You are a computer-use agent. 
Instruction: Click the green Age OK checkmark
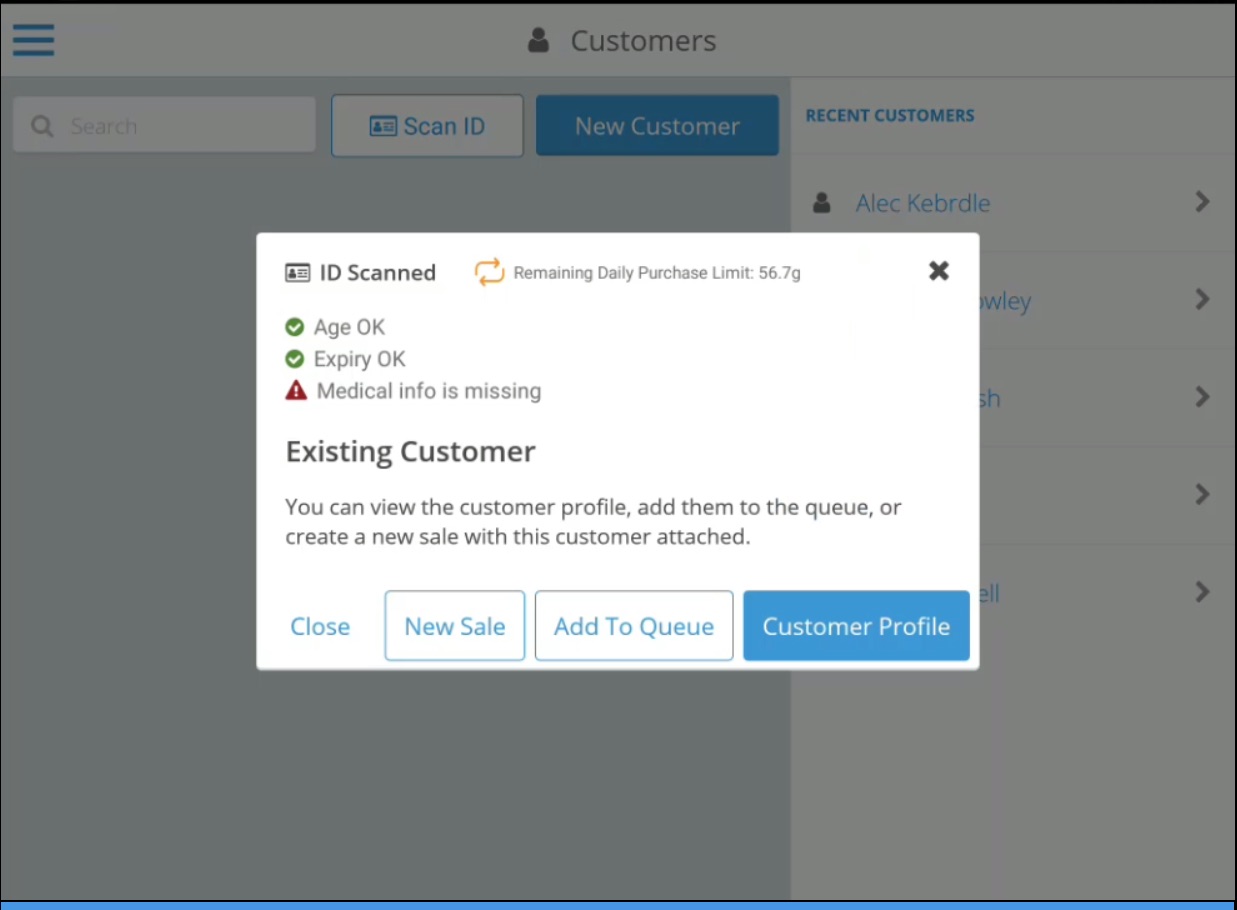tap(294, 327)
